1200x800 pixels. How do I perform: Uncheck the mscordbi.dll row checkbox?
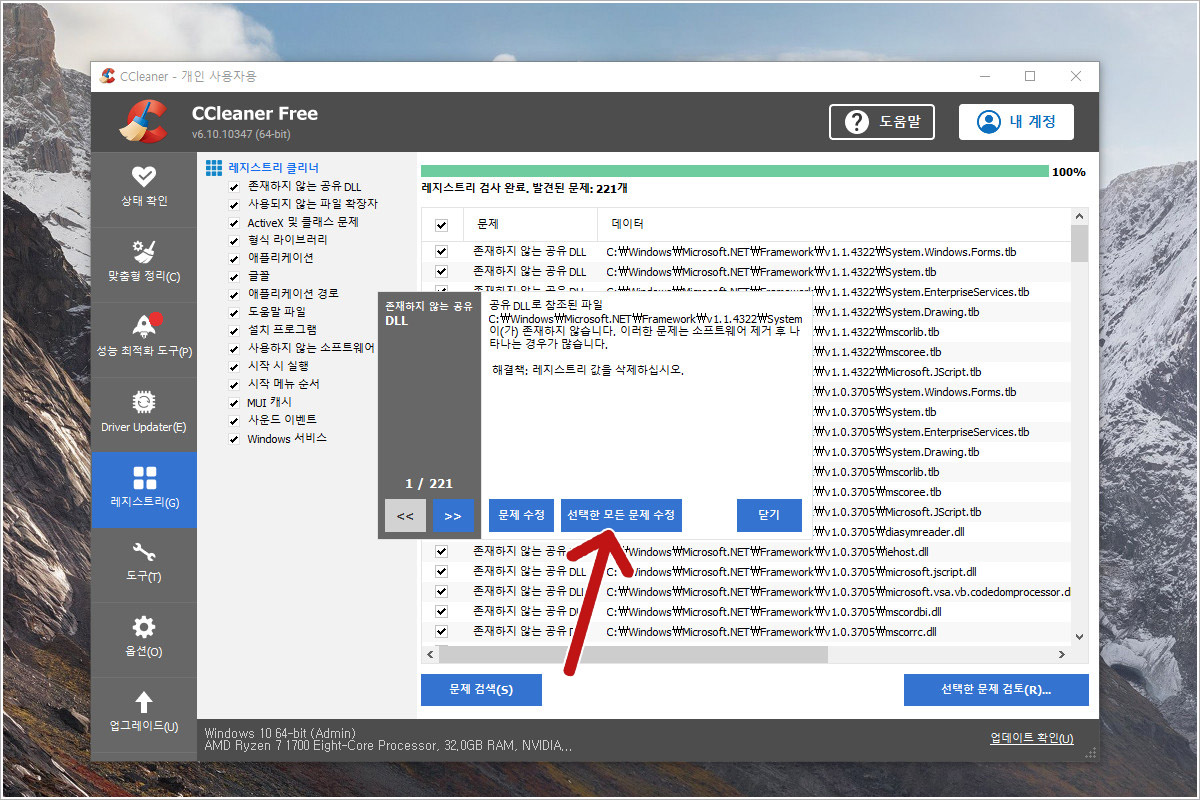(441, 611)
